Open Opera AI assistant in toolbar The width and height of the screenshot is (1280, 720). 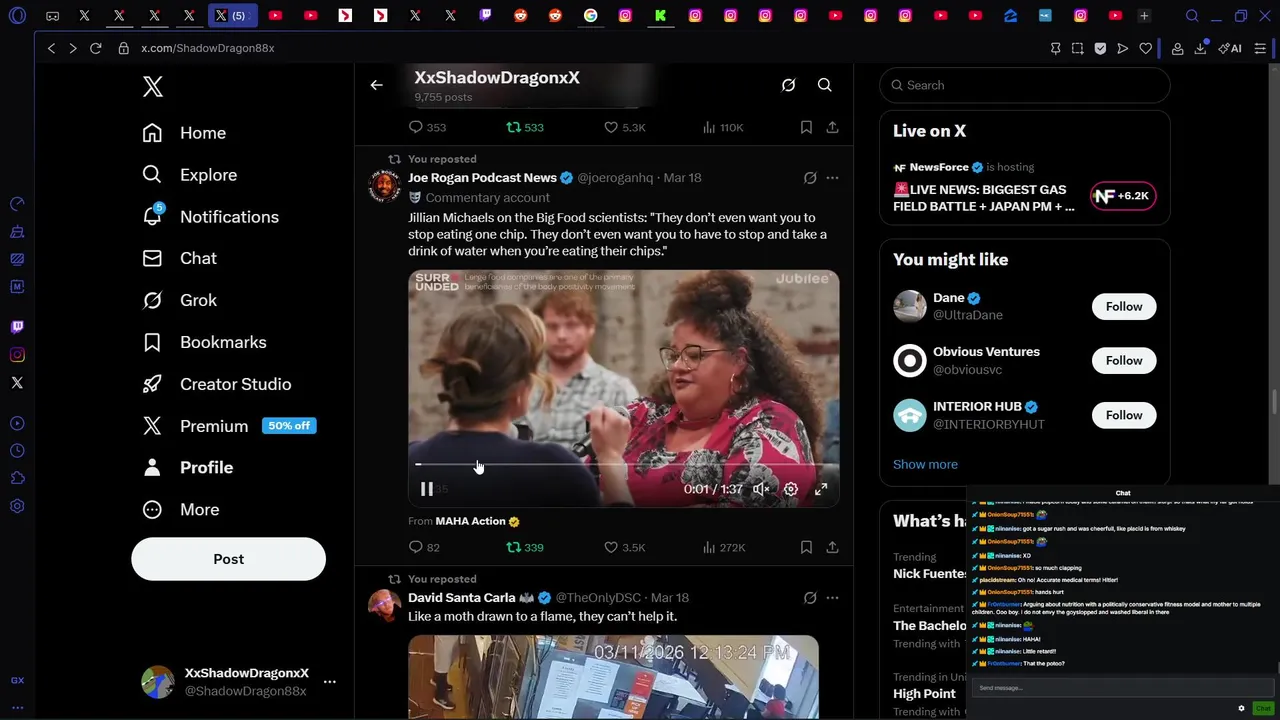click(1231, 48)
